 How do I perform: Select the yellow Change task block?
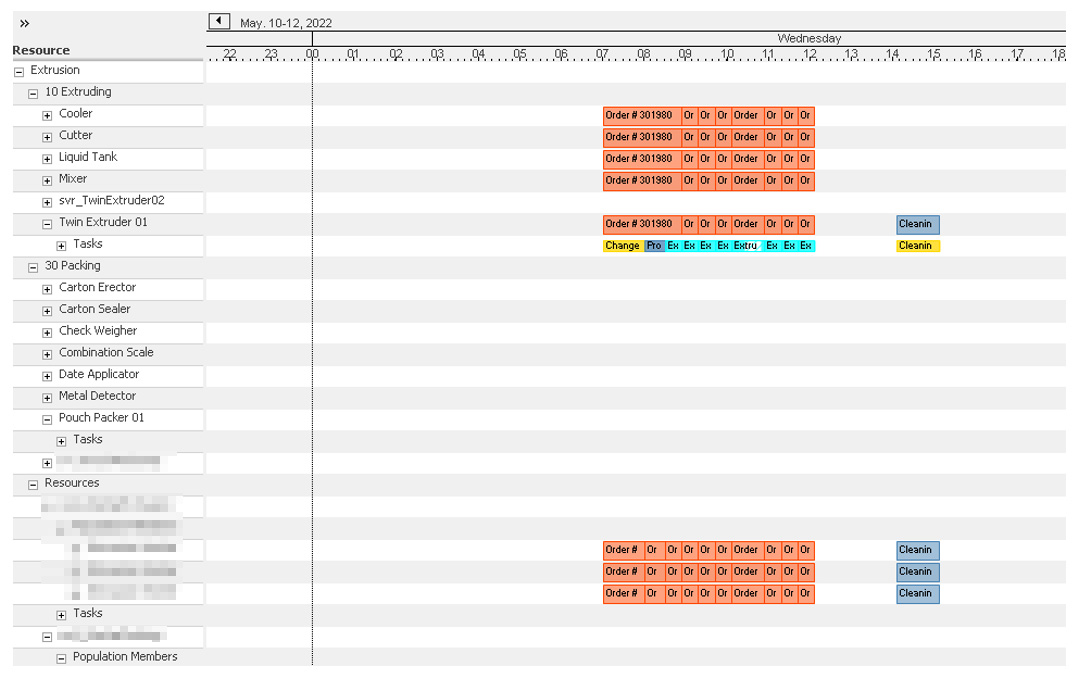point(622,246)
